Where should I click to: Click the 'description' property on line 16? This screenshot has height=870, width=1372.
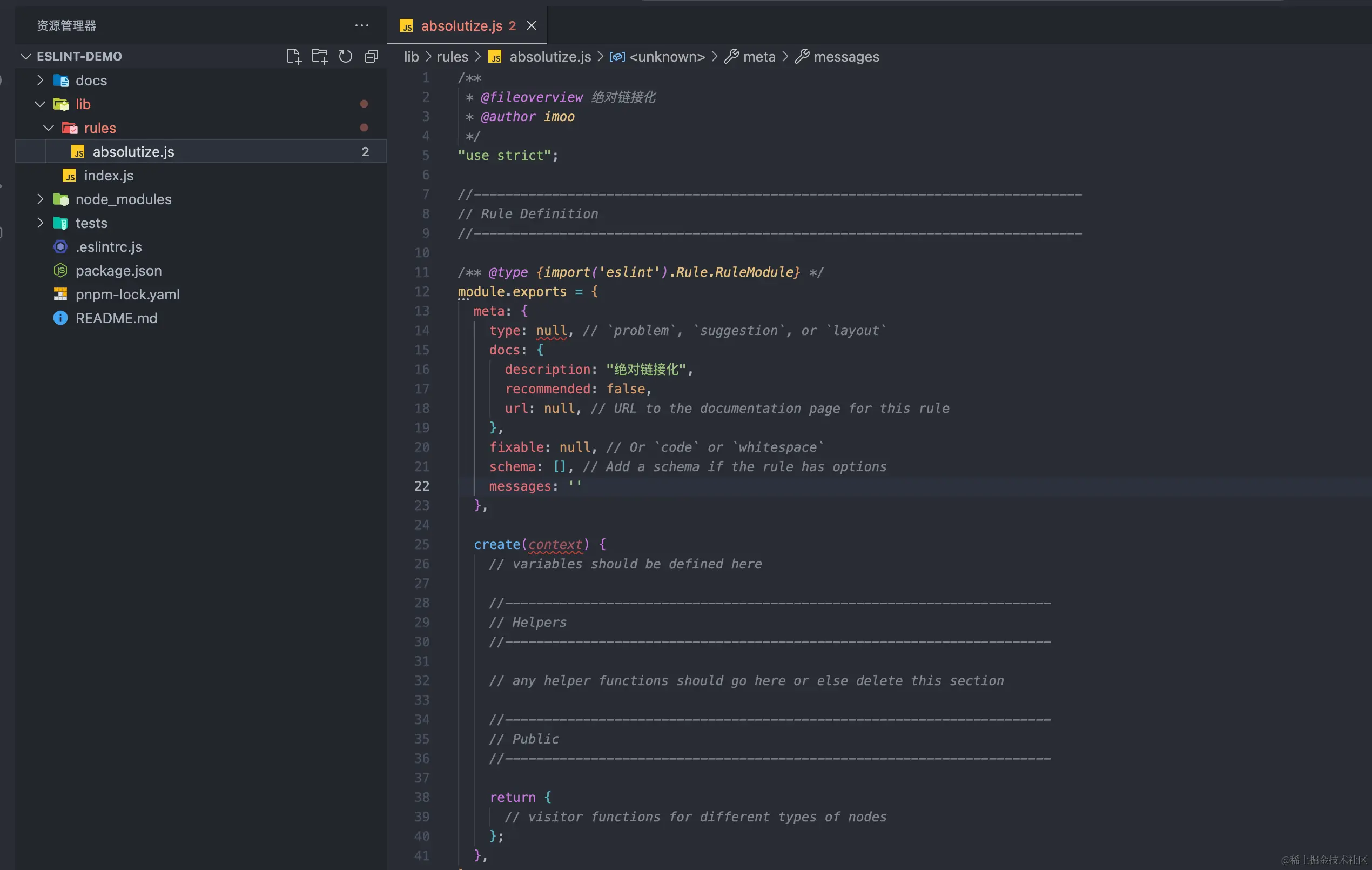(547, 370)
